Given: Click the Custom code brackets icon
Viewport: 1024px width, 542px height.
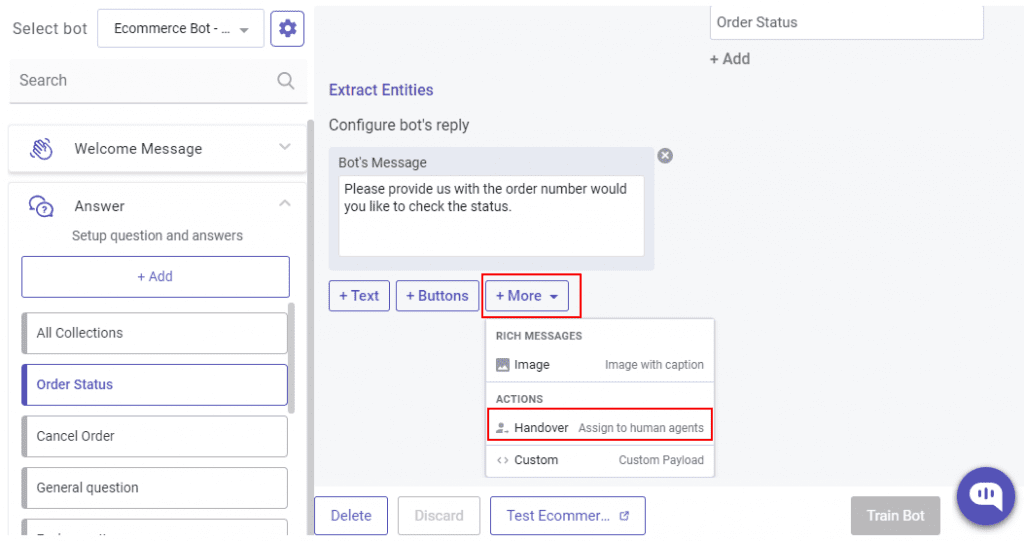Looking at the screenshot, I should coord(502,460).
